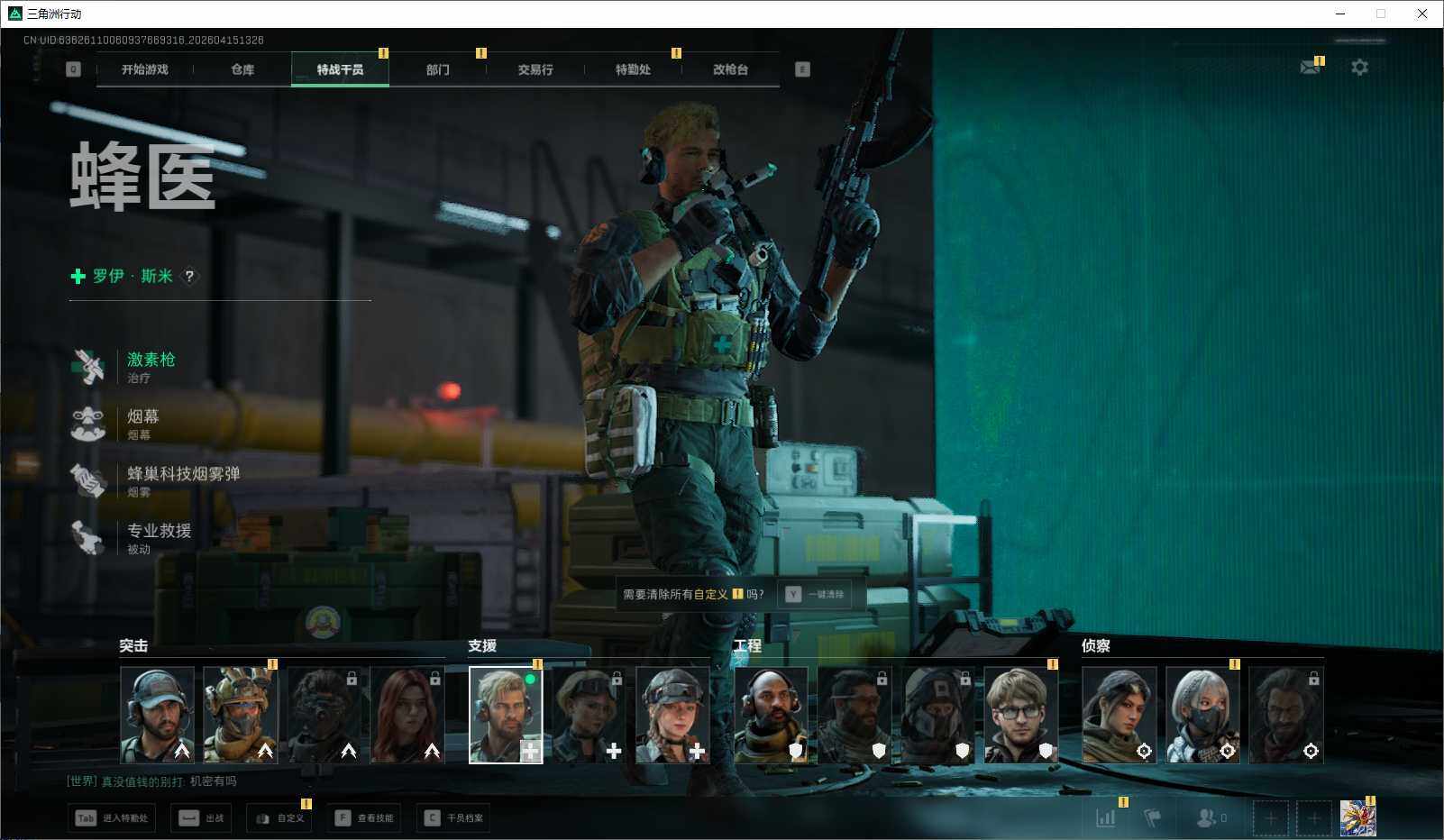Maximize the 三角洲行动 window
1444x840 pixels.
(x=1381, y=14)
